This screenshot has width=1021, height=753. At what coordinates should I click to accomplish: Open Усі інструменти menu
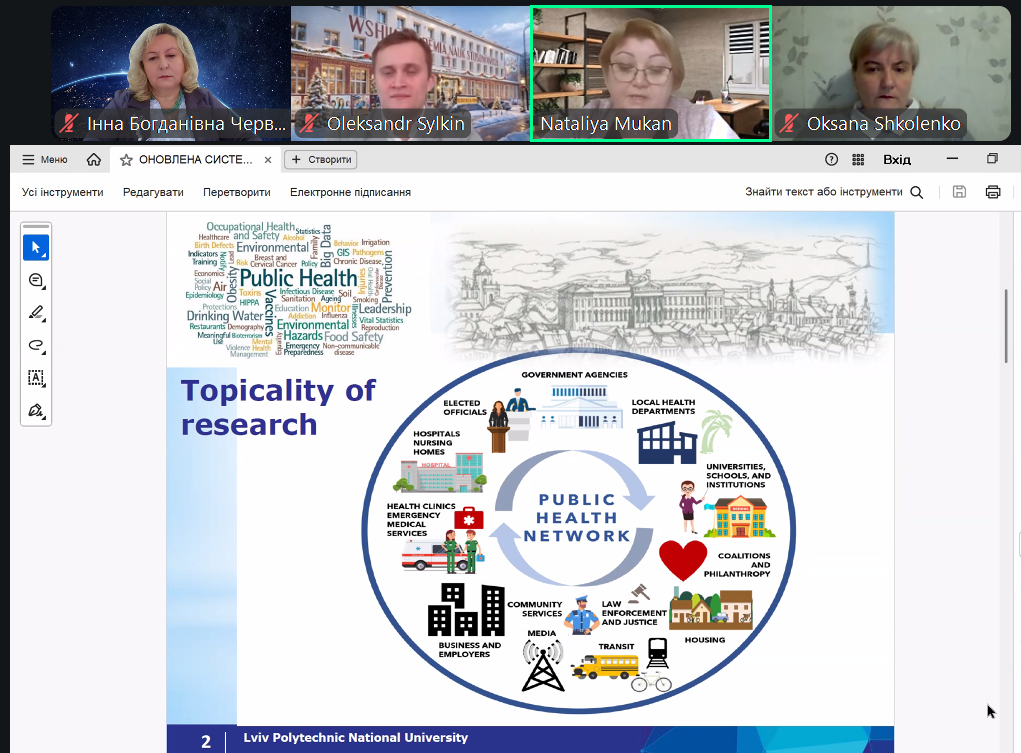point(63,192)
